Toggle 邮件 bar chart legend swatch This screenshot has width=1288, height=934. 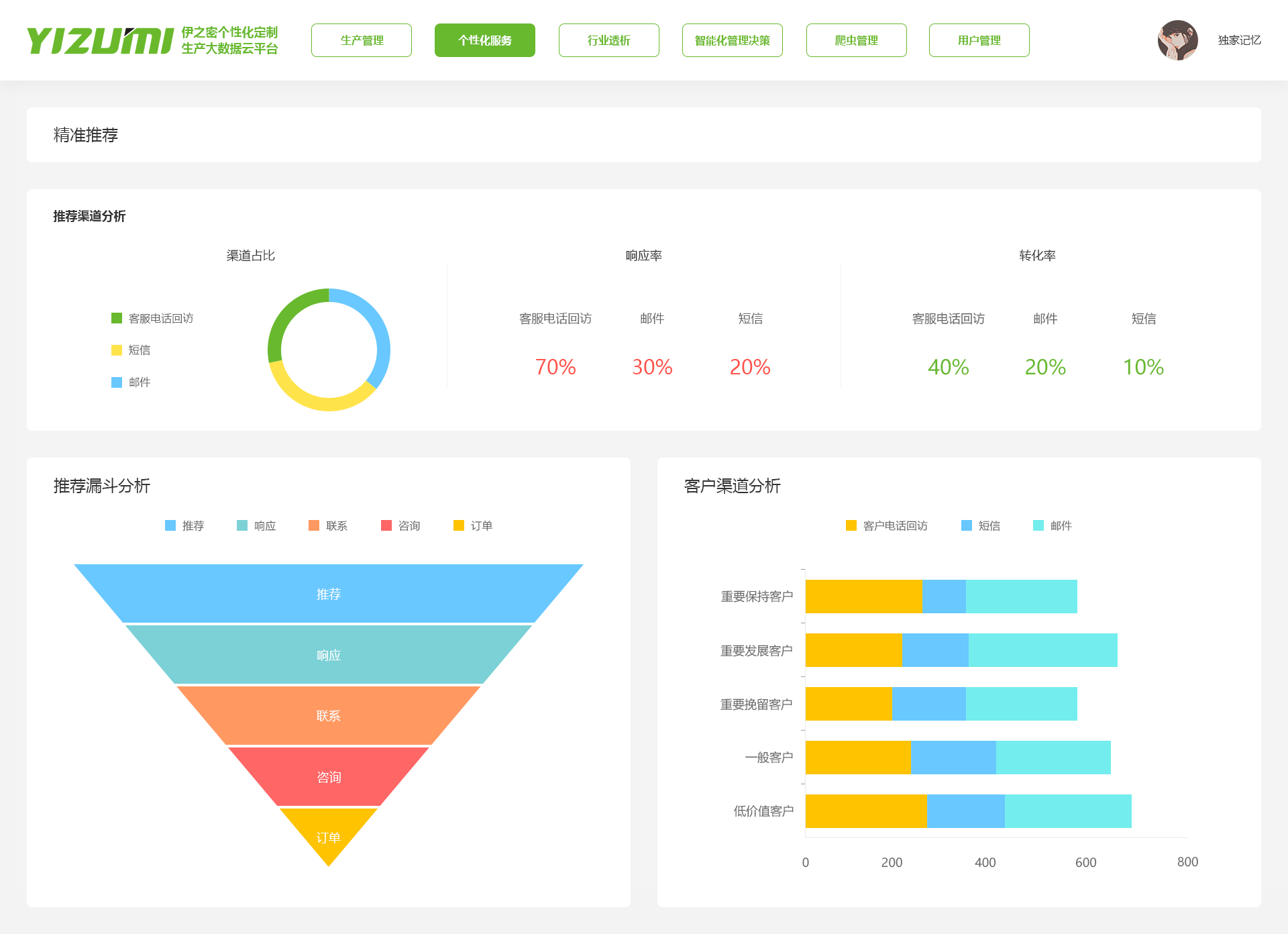(1038, 525)
